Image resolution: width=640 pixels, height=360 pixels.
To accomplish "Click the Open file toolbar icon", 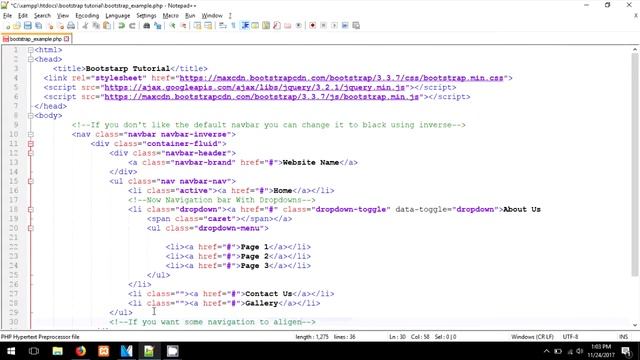I will [17, 26].
